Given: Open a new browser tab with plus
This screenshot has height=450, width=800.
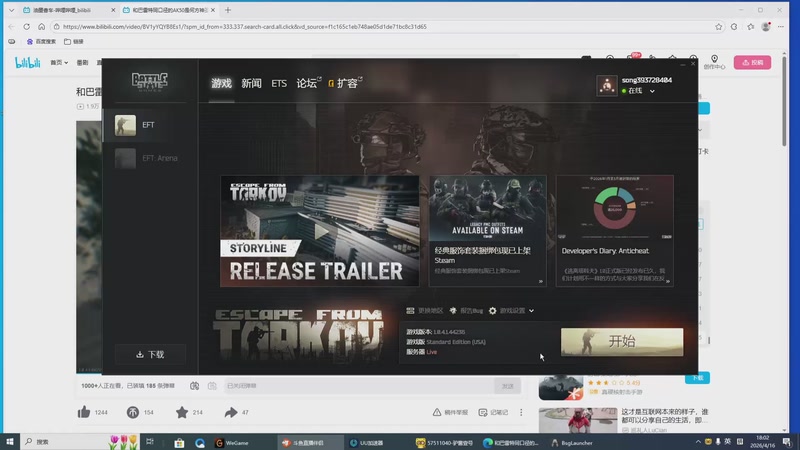Looking at the screenshot, I should (x=228, y=10).
